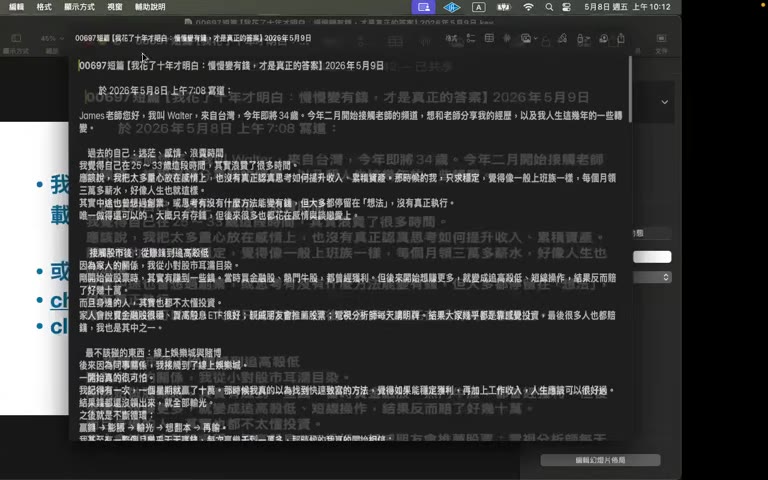768x480 pixels.
Task: Click the media image toolbar icon
Action: click(526, 38)
